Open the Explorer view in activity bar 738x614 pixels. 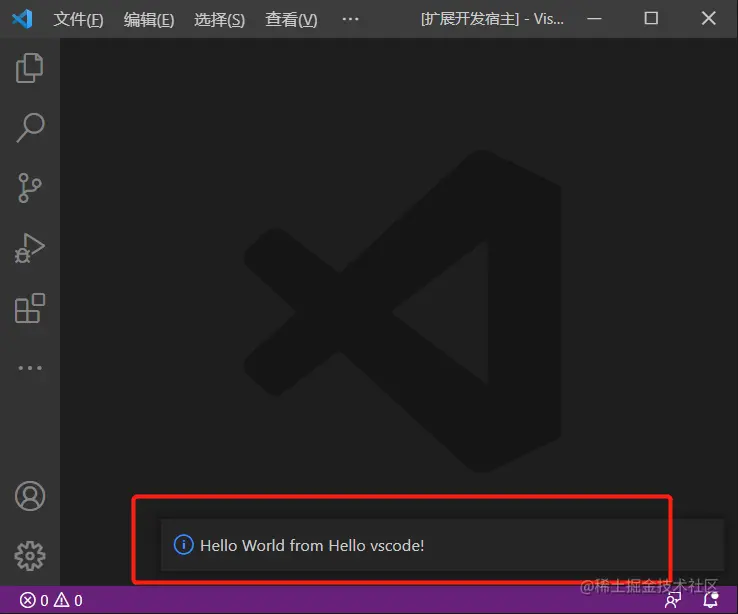click(30, 68)
